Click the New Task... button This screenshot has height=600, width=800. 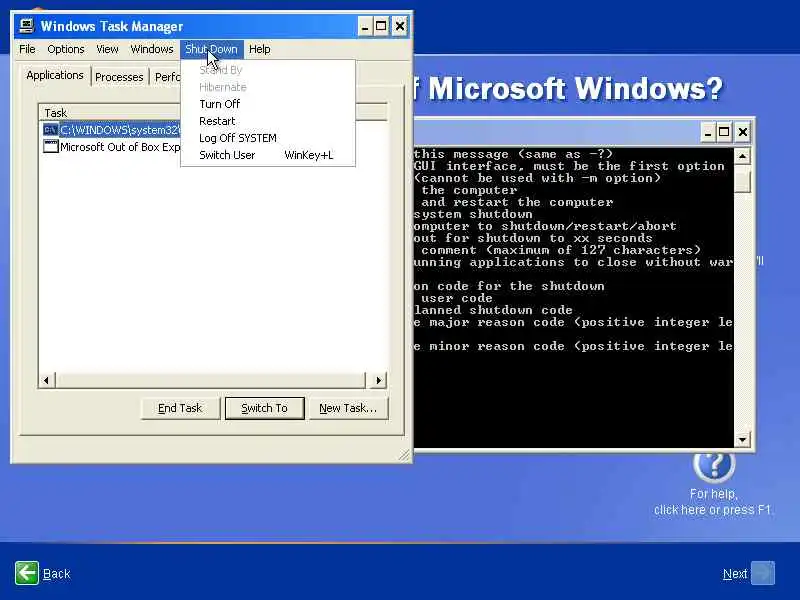348,408
